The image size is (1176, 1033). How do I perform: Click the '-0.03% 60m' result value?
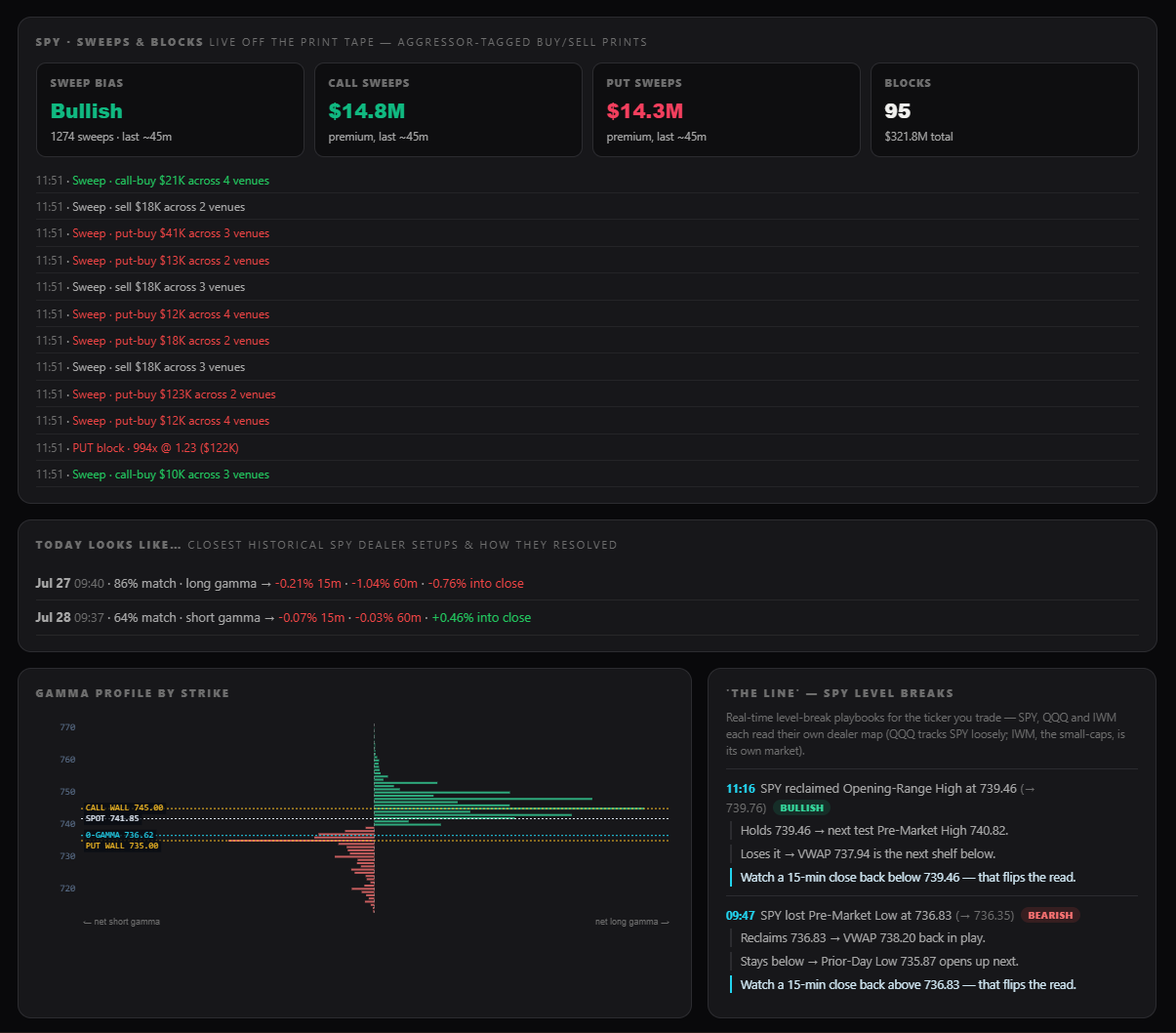click(x=388, y=618)
